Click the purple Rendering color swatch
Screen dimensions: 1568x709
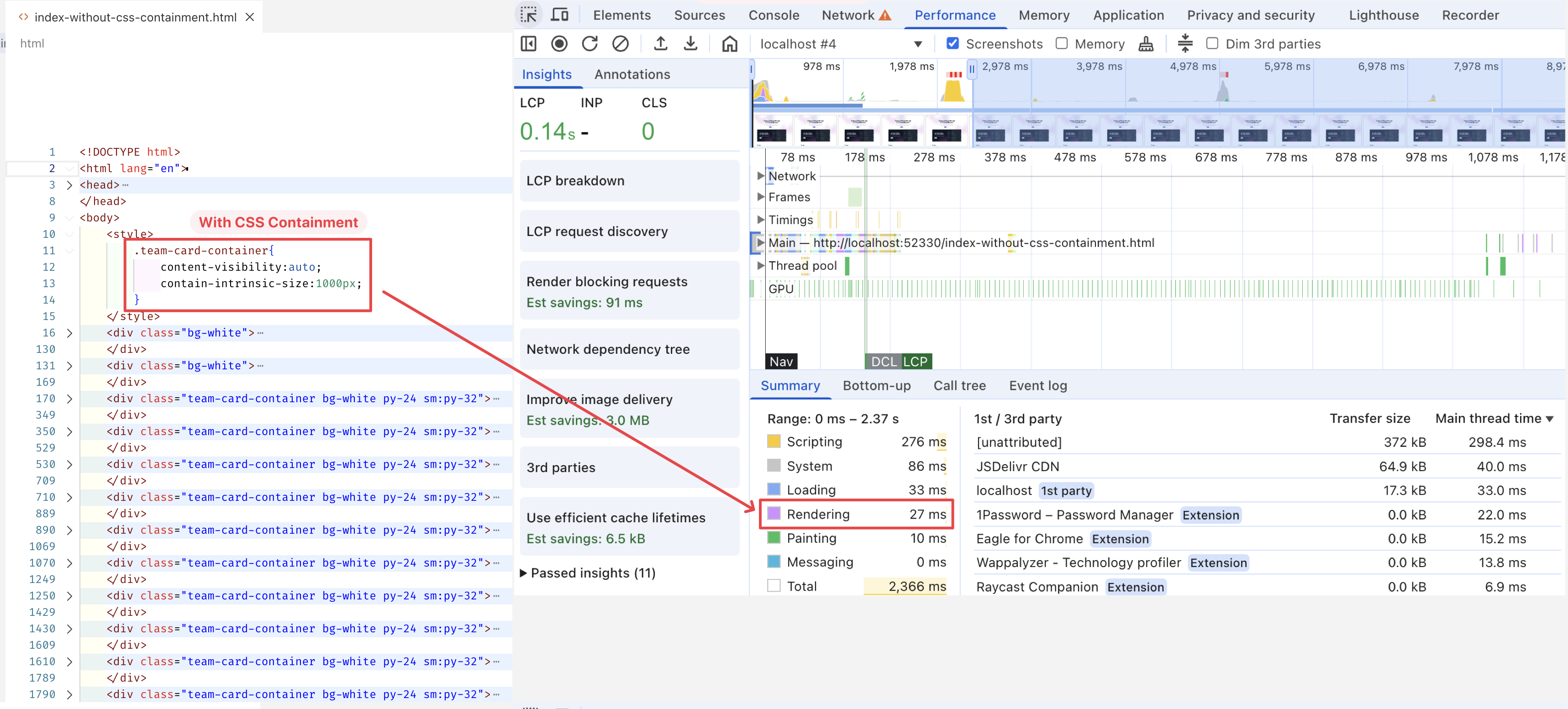[773, 514]
